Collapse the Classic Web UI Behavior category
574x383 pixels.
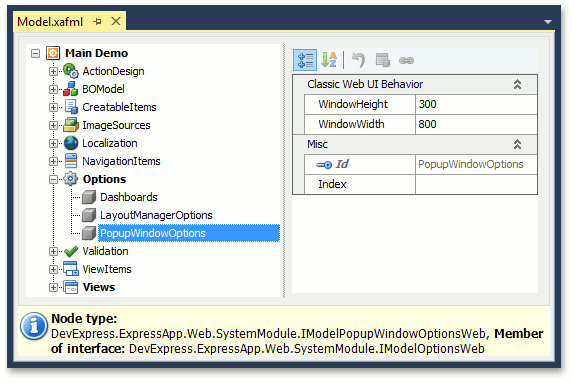pyautogui.click(x=517, y=85)
